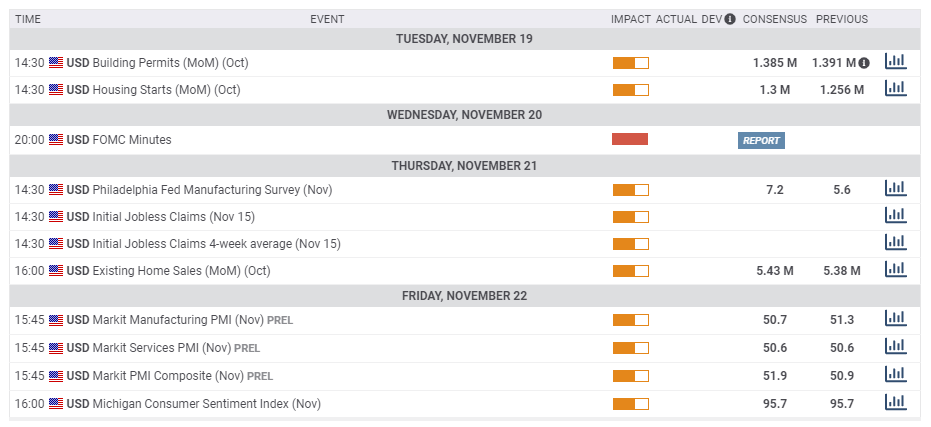Open chart icon for Building Permits row

[x=895, y=61]
